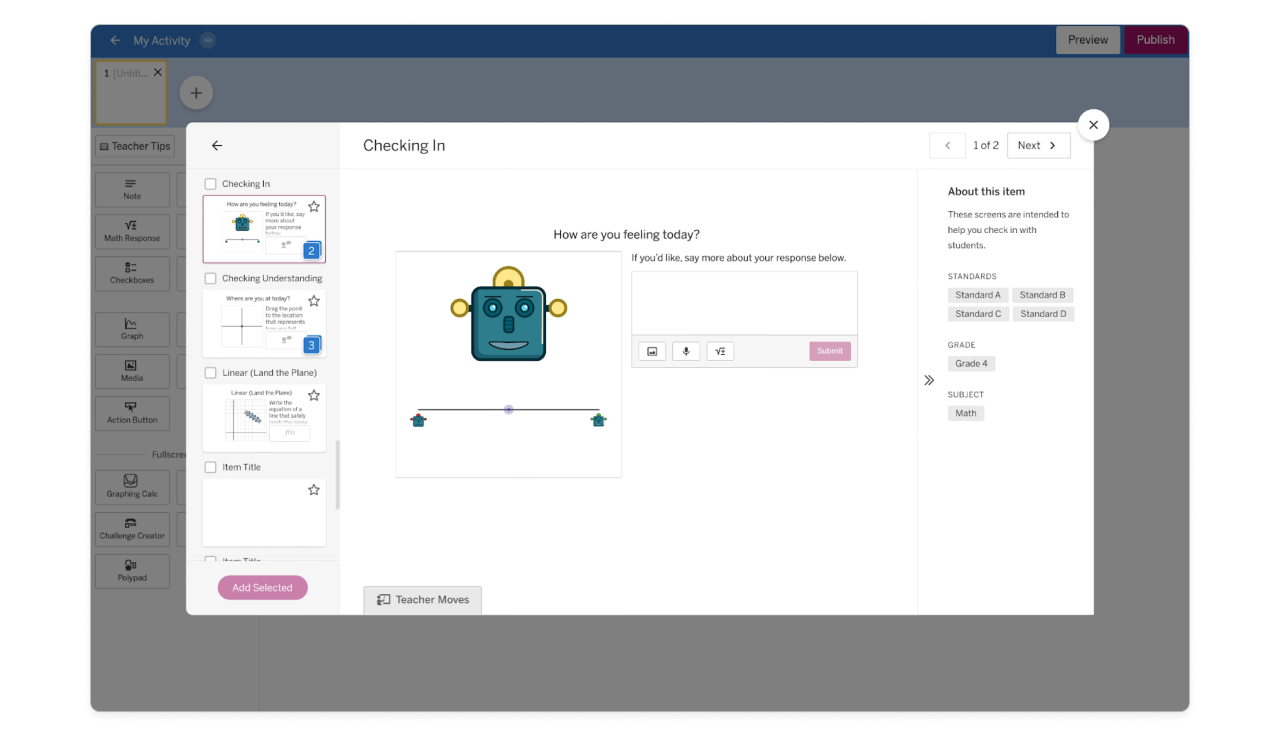Check the Checking Understanding checkbox
The image size is (1280, 735).
coord(210,278)
